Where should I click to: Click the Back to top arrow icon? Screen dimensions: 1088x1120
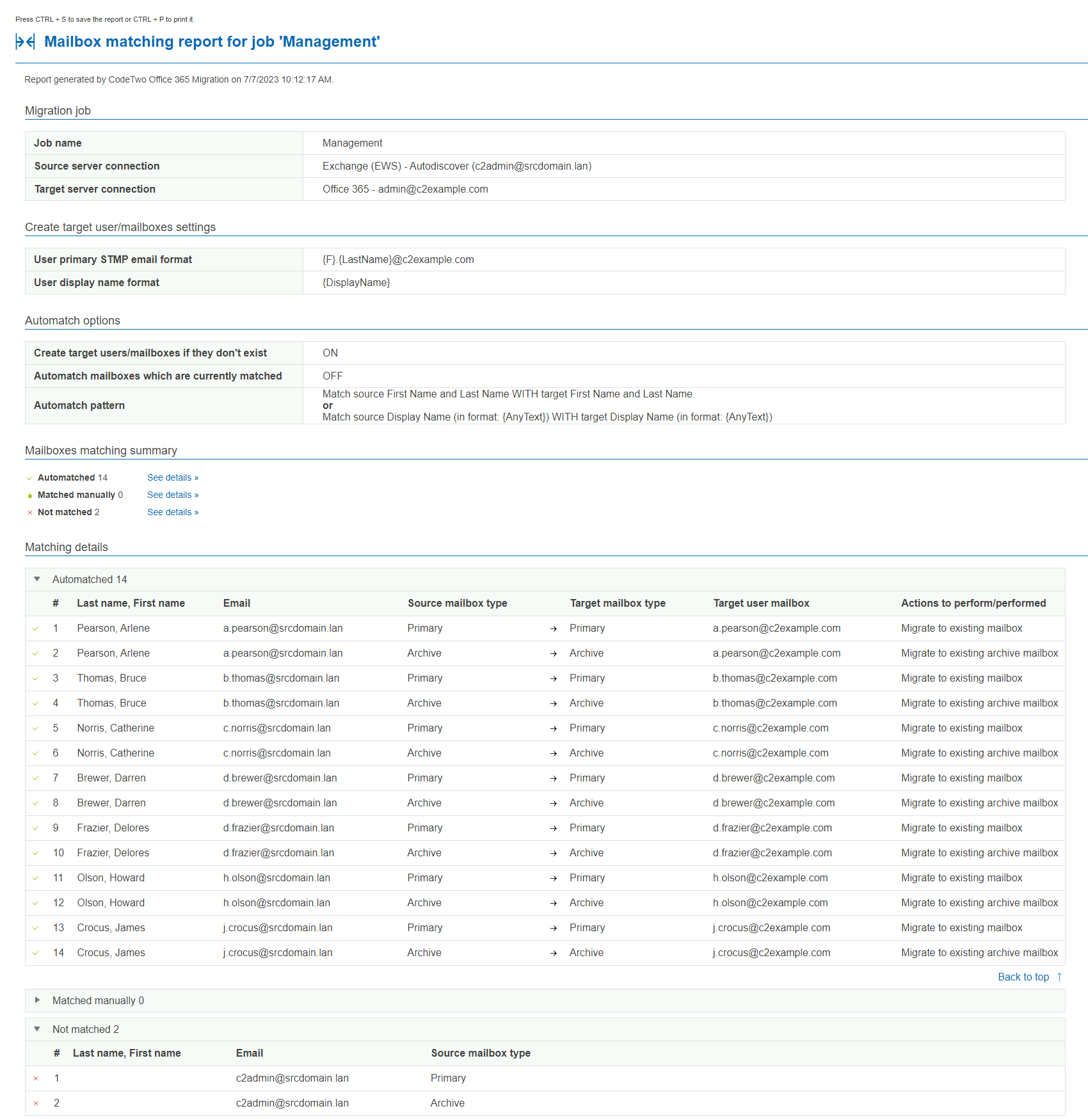(x=1059, y=977)
